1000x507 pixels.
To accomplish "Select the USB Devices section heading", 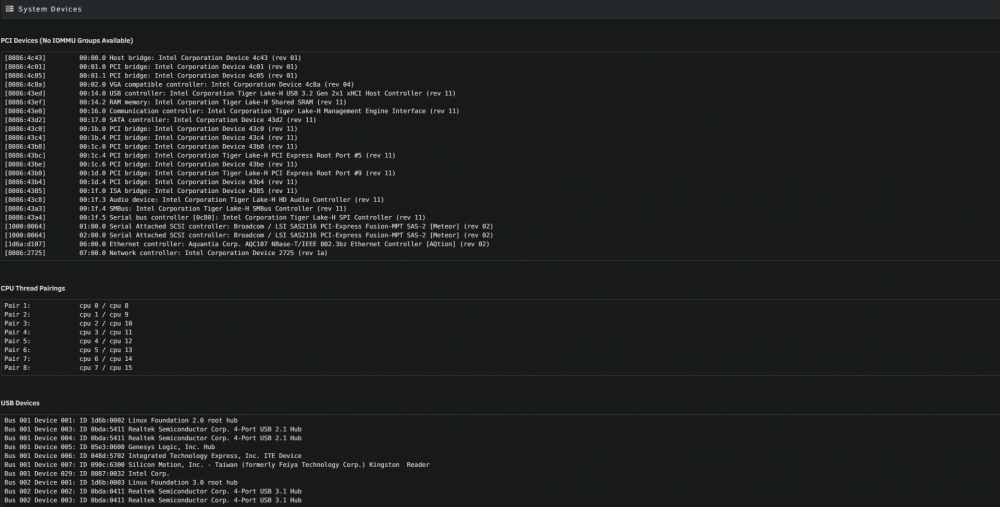I will click(x=20, y=403).
